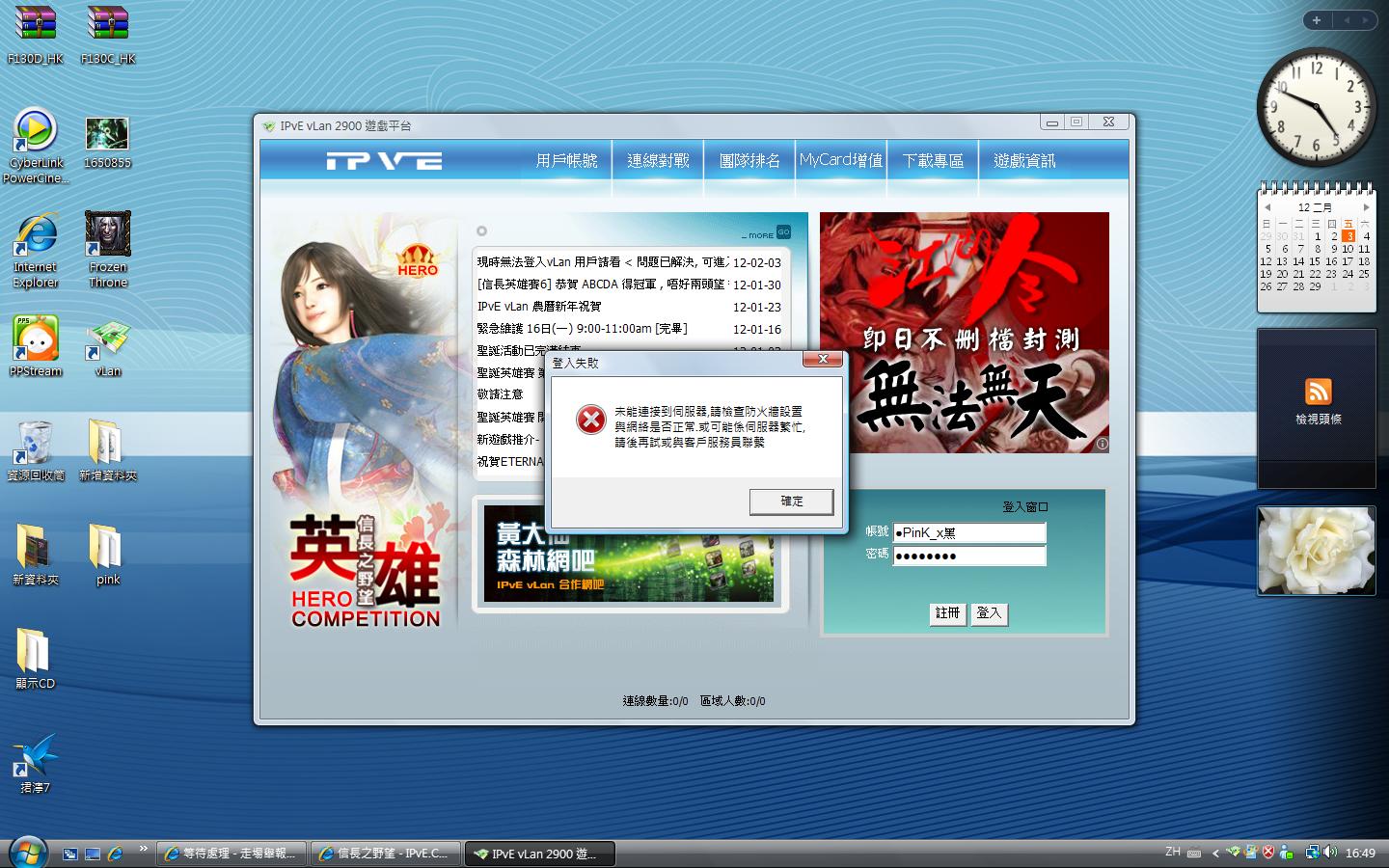Viewport: 1389px width, 868px height.
Task: Add a gadget with sidebar plus button
Action: (1317, 20)
